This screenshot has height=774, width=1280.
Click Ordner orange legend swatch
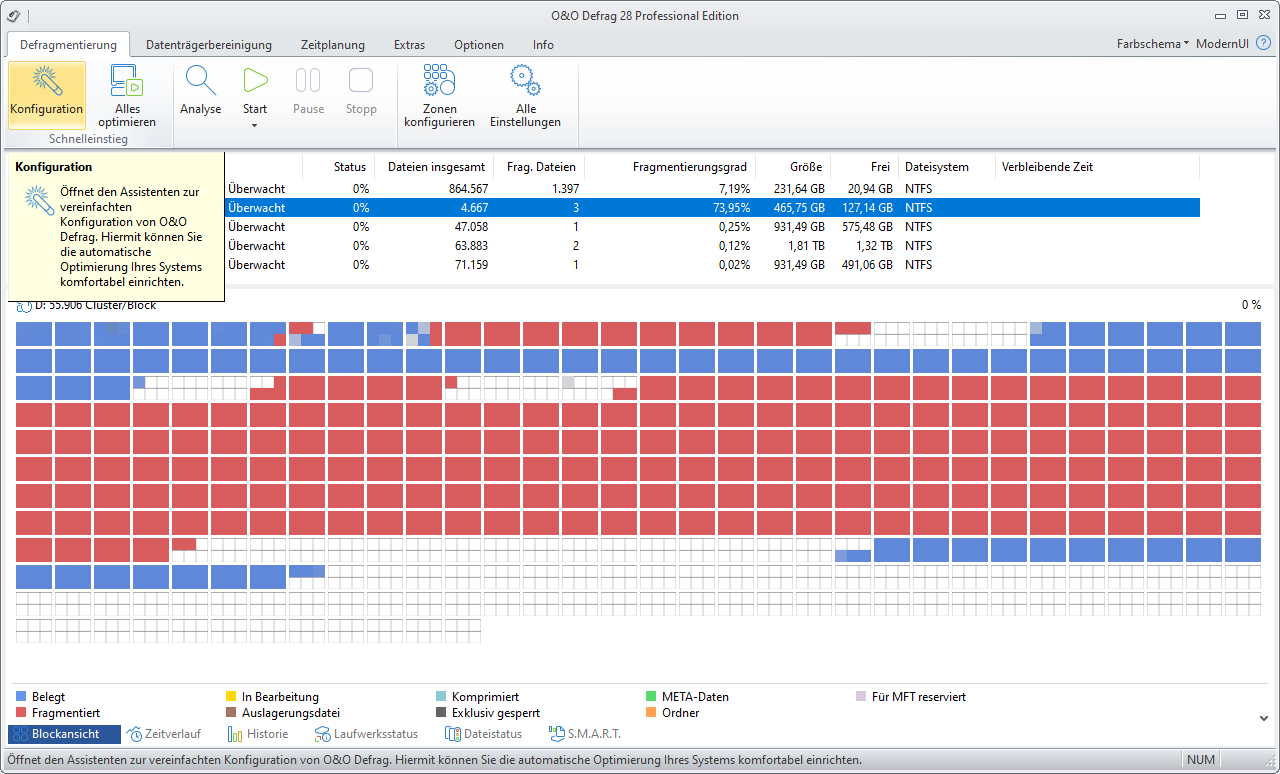[653, 713]
